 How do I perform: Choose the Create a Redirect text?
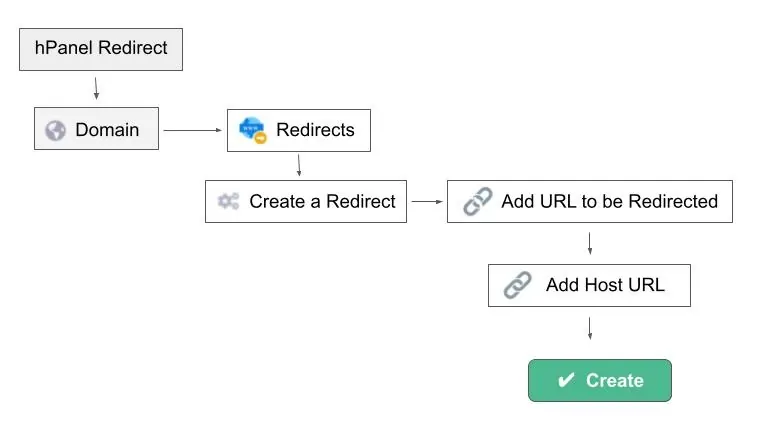322,201
